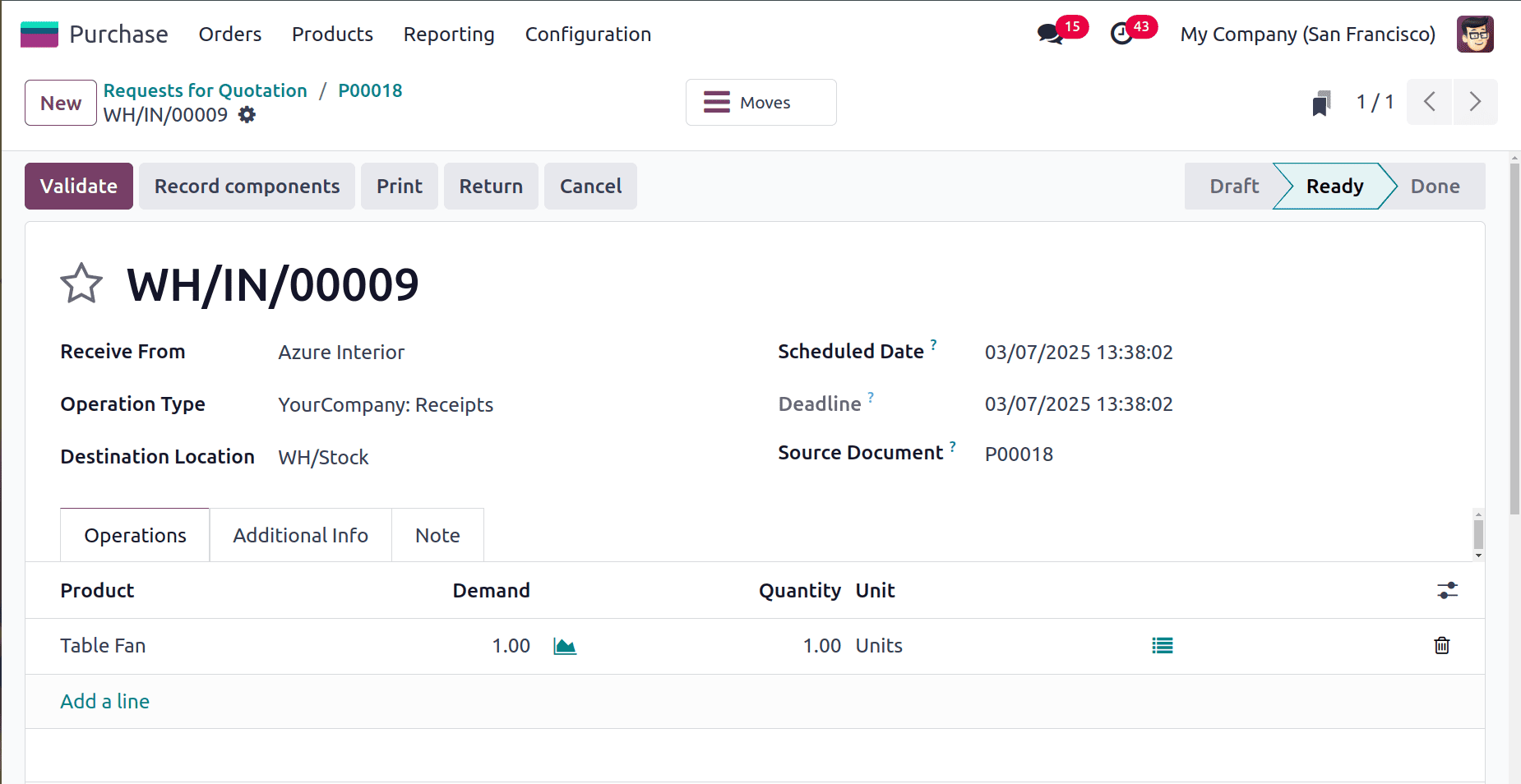Follow the Requests for Quotation breadcrumb

click(205, 90)
